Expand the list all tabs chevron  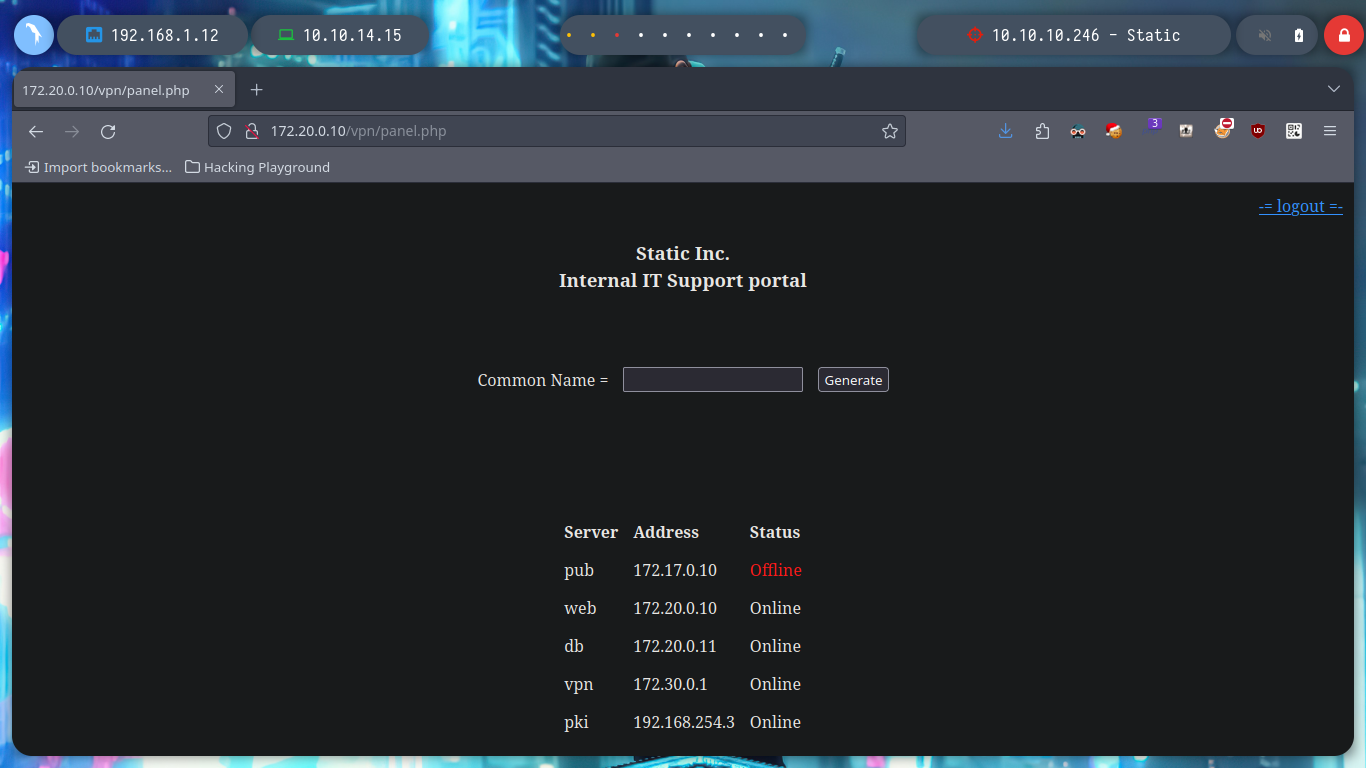(1334, 89)
